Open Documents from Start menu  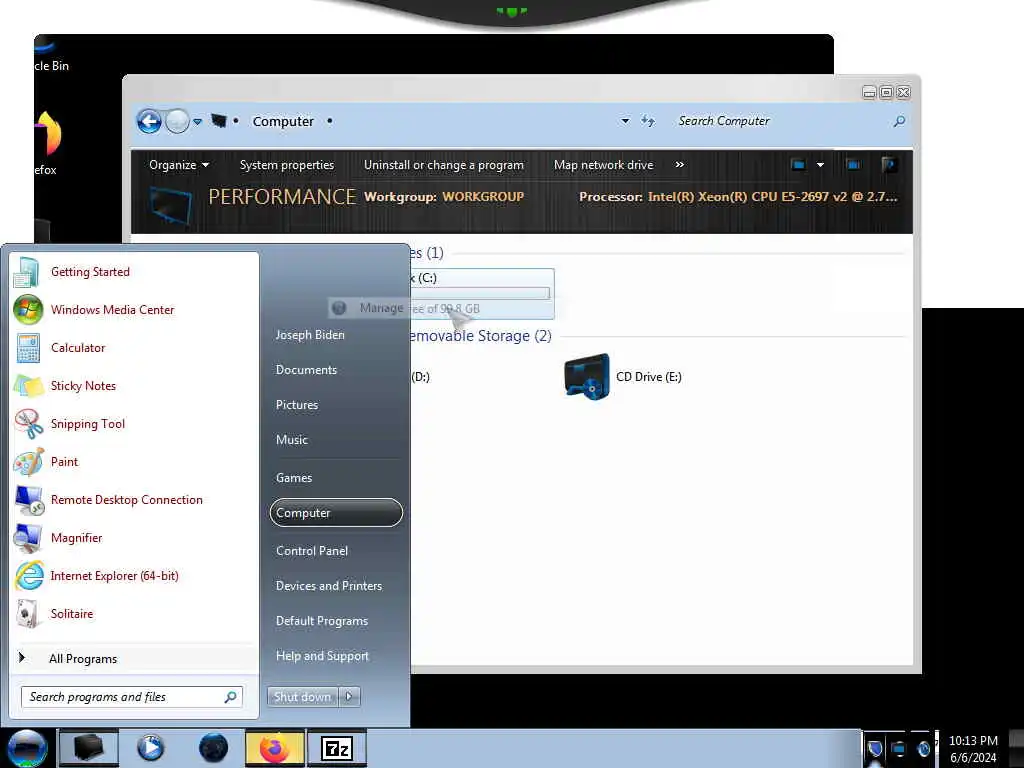point(306,370)
